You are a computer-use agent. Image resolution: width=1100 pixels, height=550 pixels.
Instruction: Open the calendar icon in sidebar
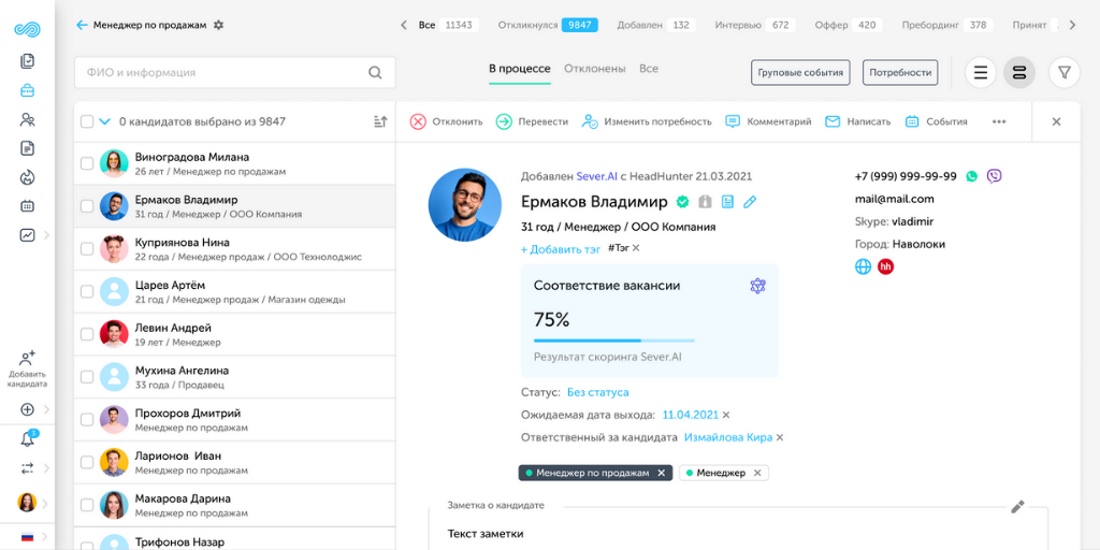tap(27, 206)
